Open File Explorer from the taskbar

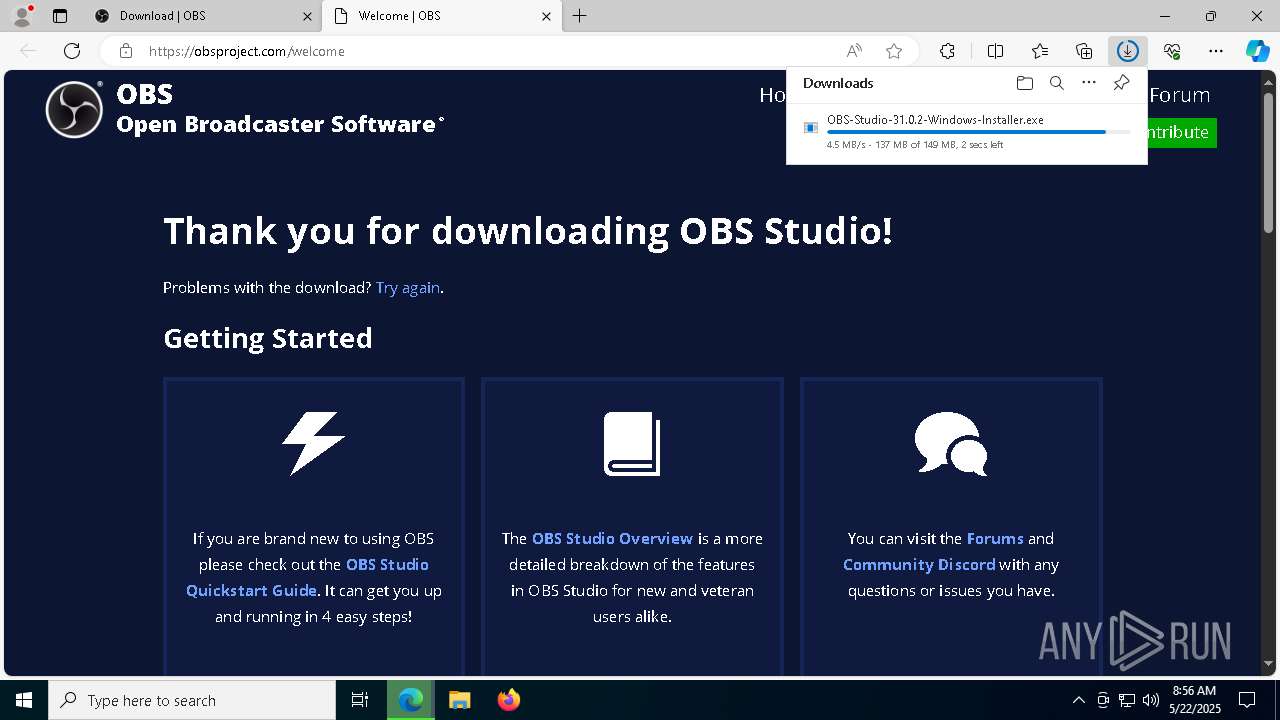459,700
